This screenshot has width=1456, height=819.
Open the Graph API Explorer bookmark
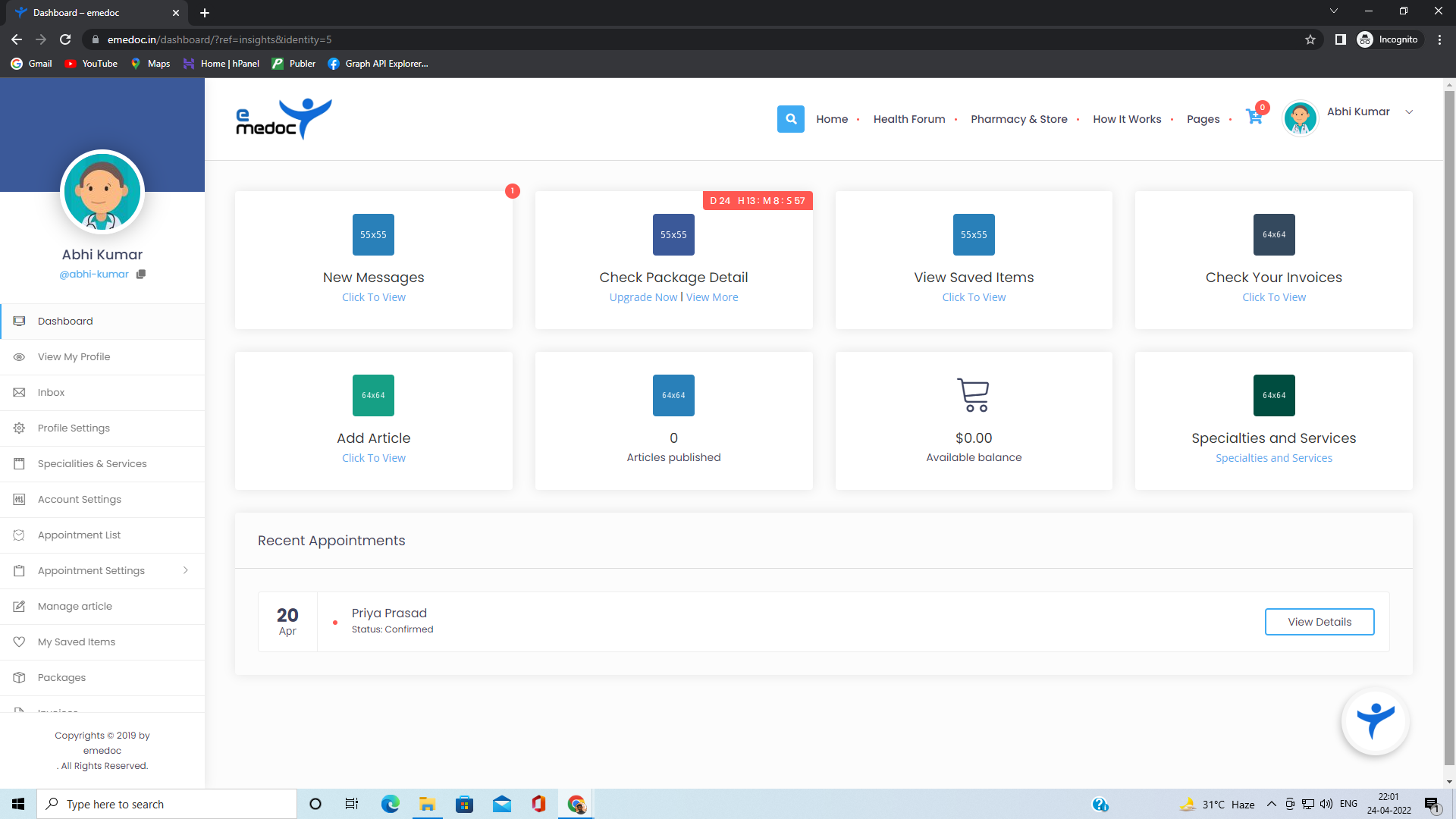[x=378, y=64]
